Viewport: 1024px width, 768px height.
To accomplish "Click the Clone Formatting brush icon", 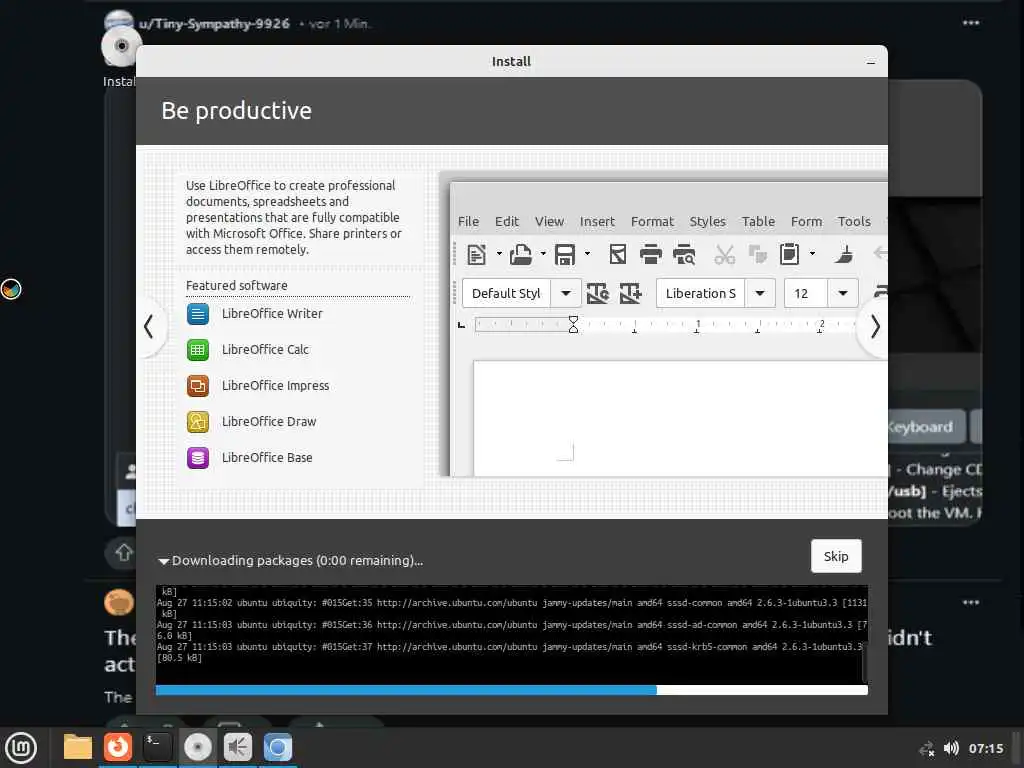I will point(844,254).
